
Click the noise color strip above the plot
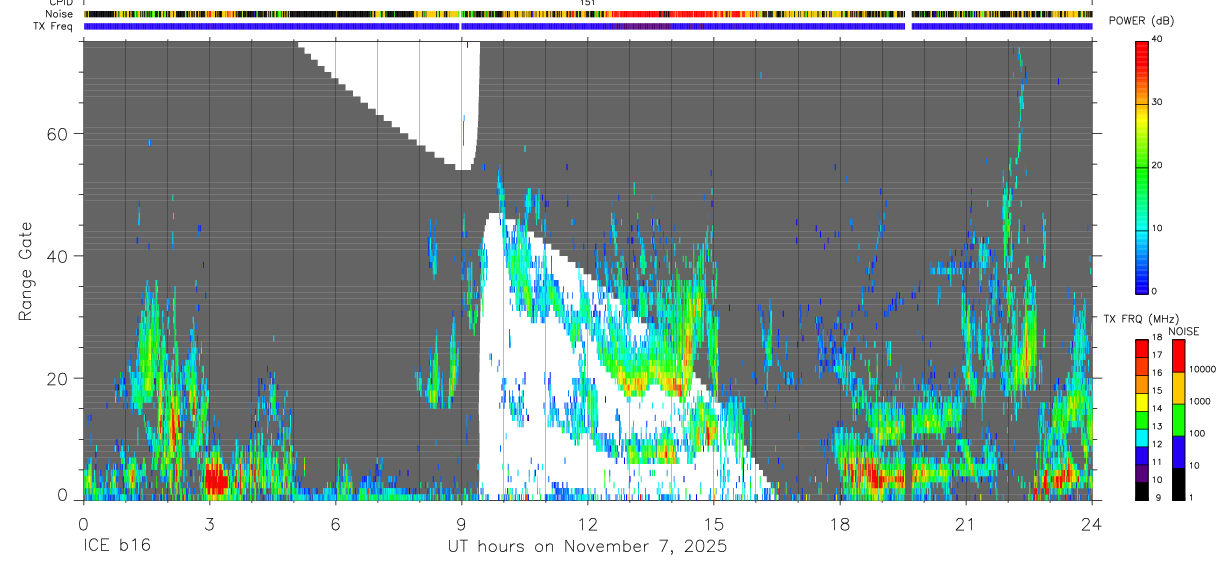click(x=587, y=14)
